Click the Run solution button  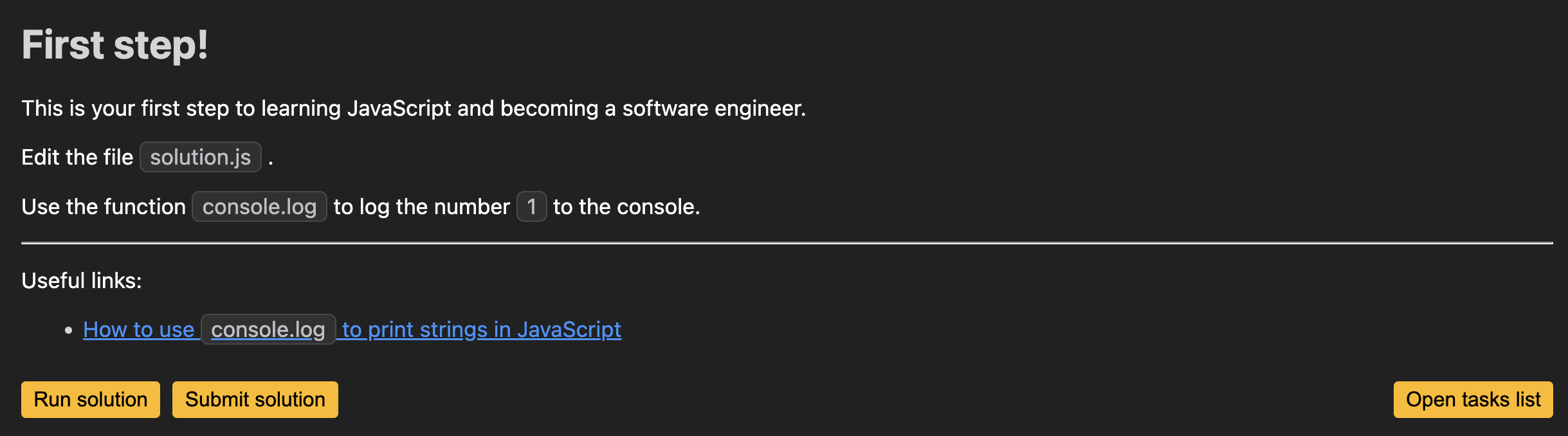91,399
